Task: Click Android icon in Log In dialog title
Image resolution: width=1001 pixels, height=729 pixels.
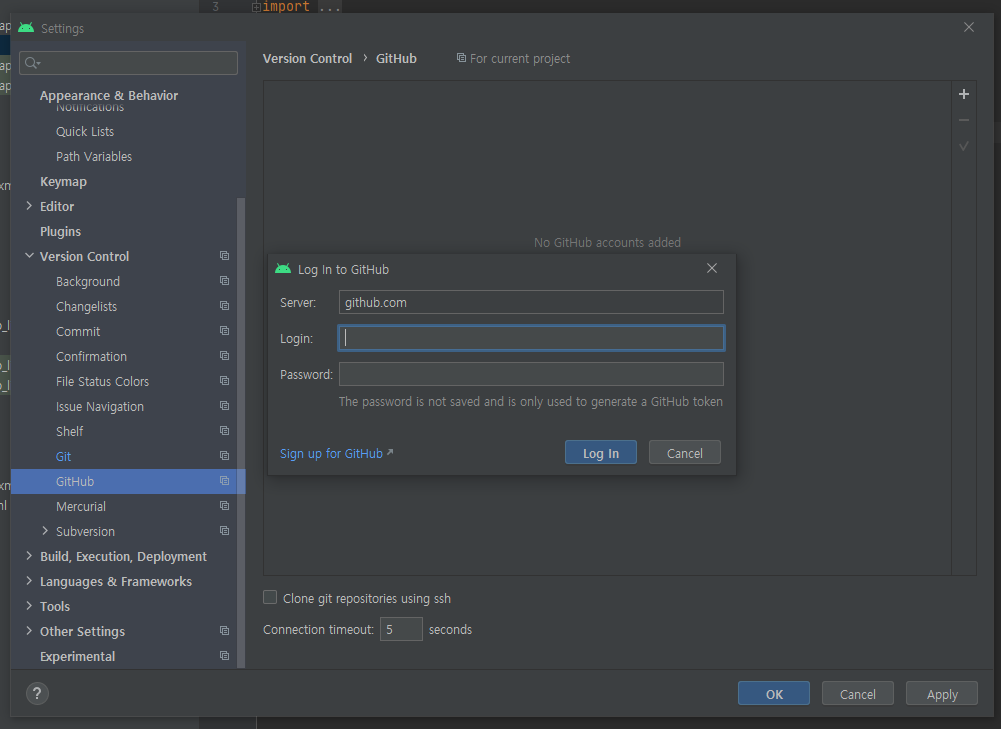Action: (283, 269)
